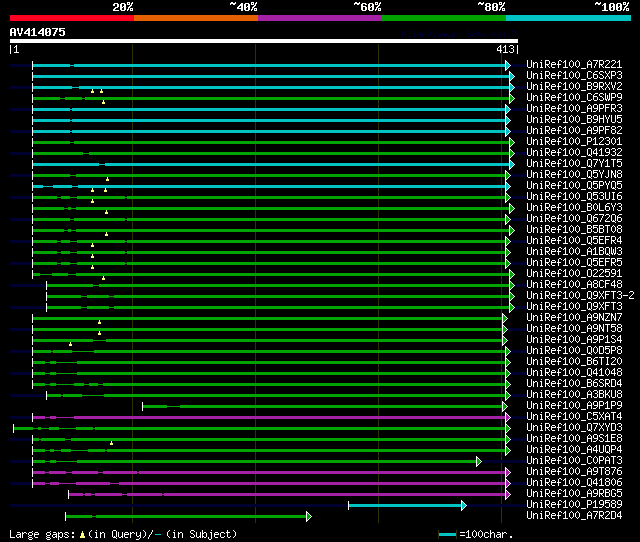Click arrowhead ending the C0PAT3 alignment
The image size is (640, 542).
click(479, 461)
